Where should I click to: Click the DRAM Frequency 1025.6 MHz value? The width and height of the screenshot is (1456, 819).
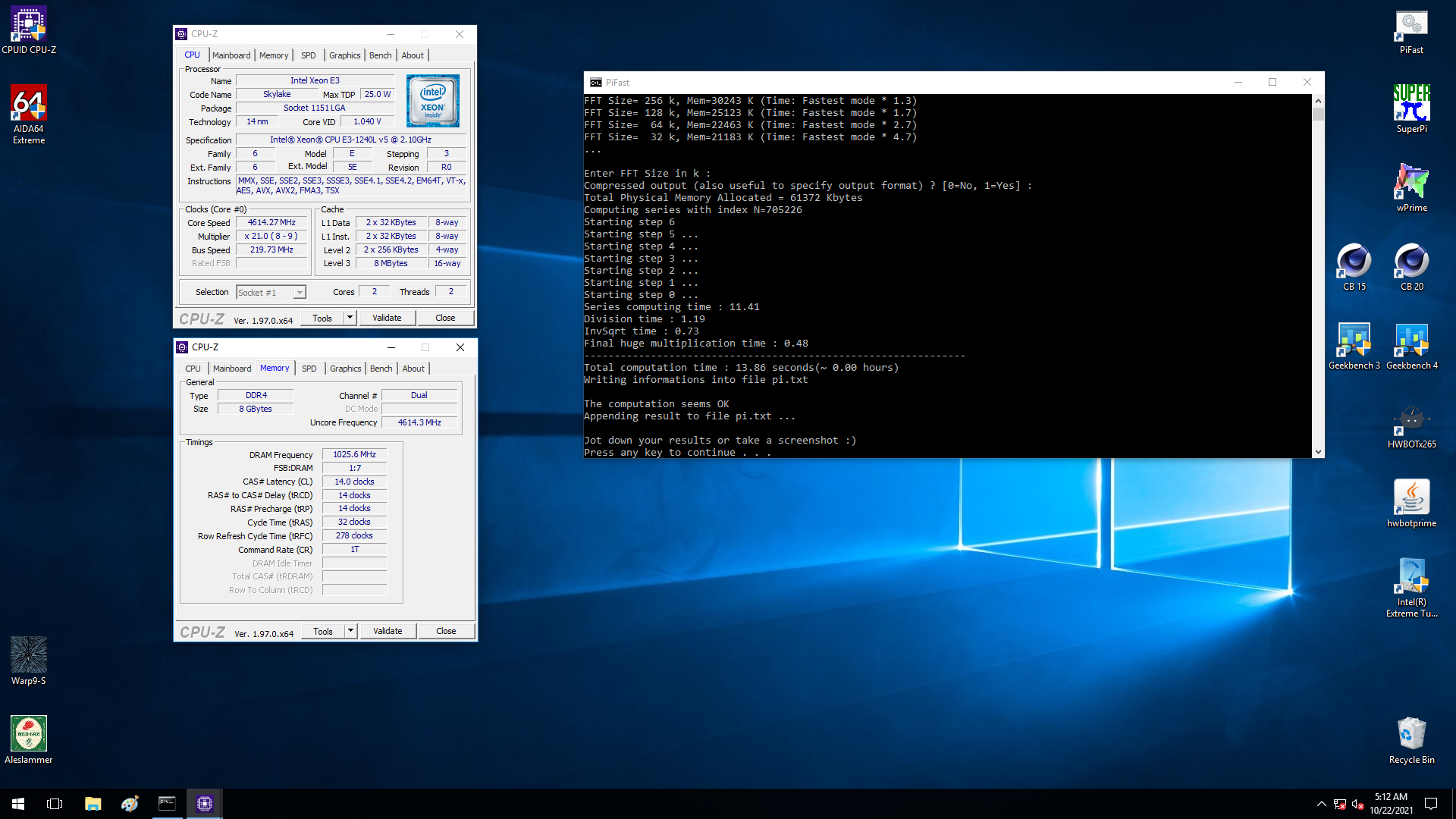pos(354,455)
